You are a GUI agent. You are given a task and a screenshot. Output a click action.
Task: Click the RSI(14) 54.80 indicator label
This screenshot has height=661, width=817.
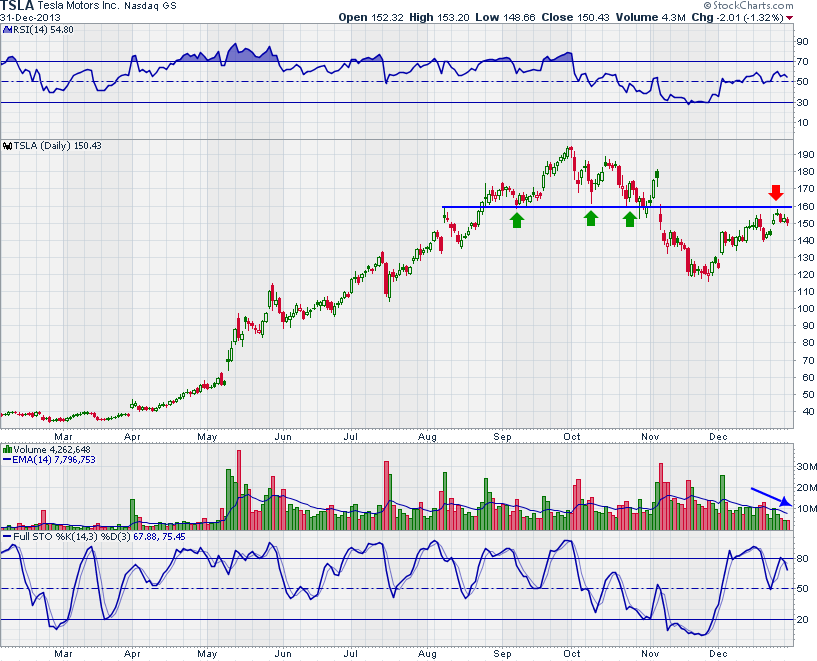point(36,30)
